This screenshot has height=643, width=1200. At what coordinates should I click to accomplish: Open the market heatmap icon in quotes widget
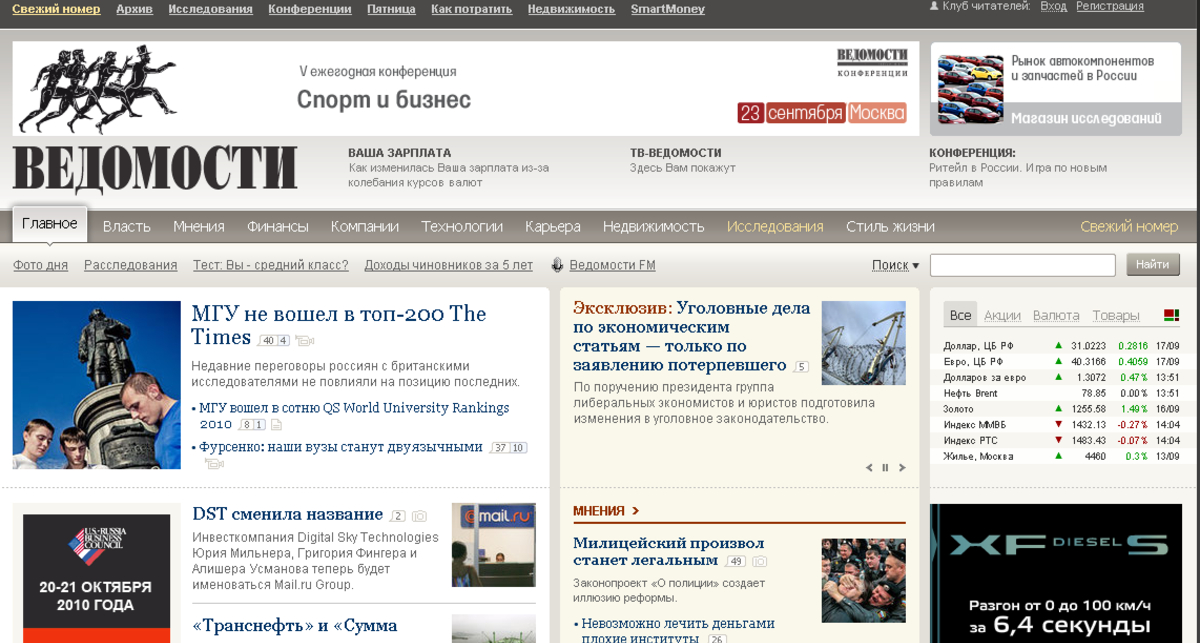(x=1171, y=315)
